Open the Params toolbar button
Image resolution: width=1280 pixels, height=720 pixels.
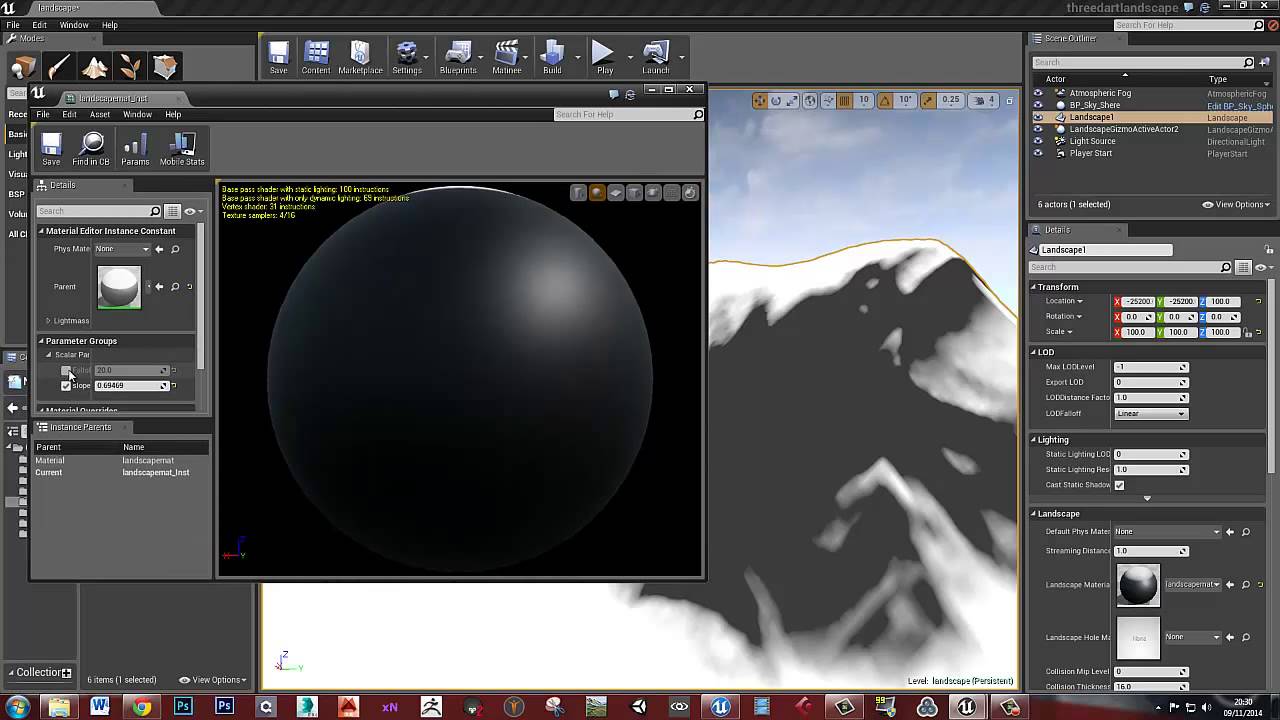point(135,149)
